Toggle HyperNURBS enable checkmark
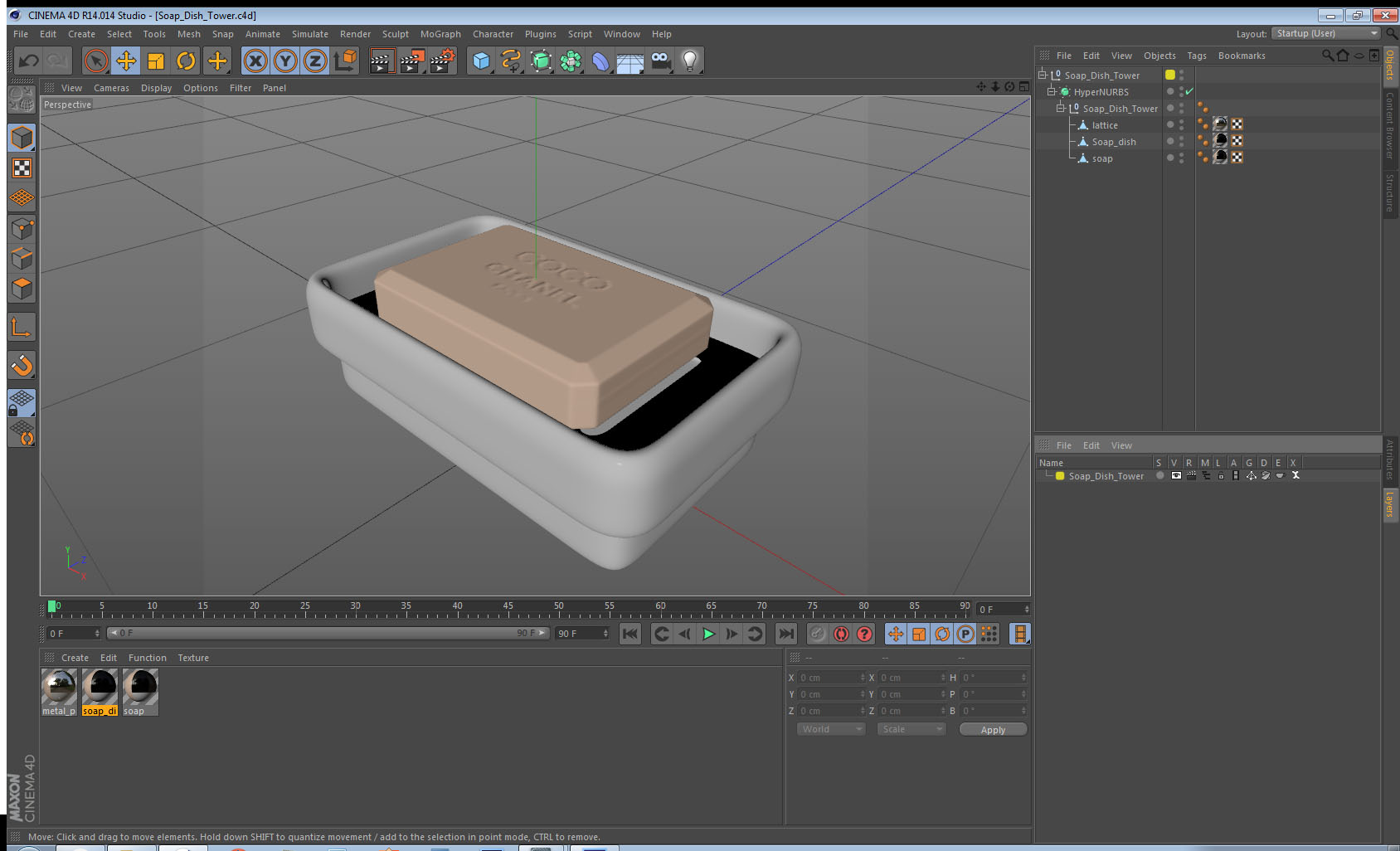 (x=1189, y=91)
